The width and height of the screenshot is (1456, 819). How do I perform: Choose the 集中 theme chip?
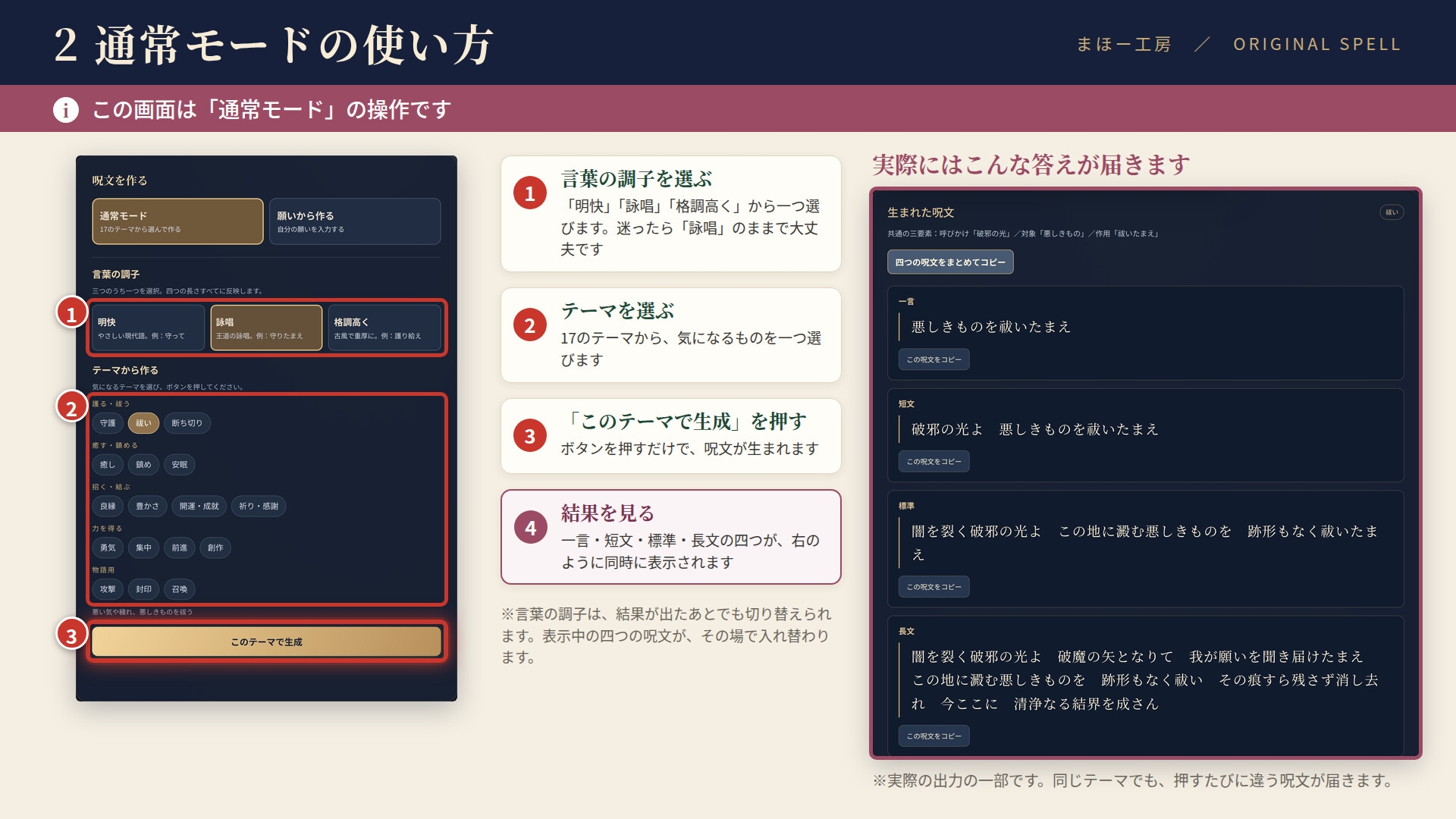click(143, 548)
